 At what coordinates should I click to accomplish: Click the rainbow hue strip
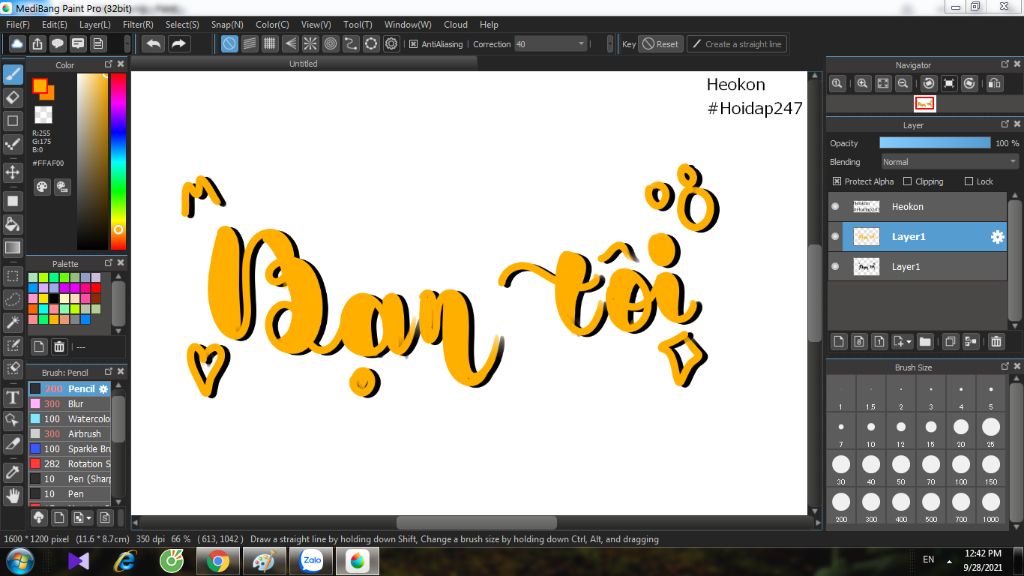118,161
